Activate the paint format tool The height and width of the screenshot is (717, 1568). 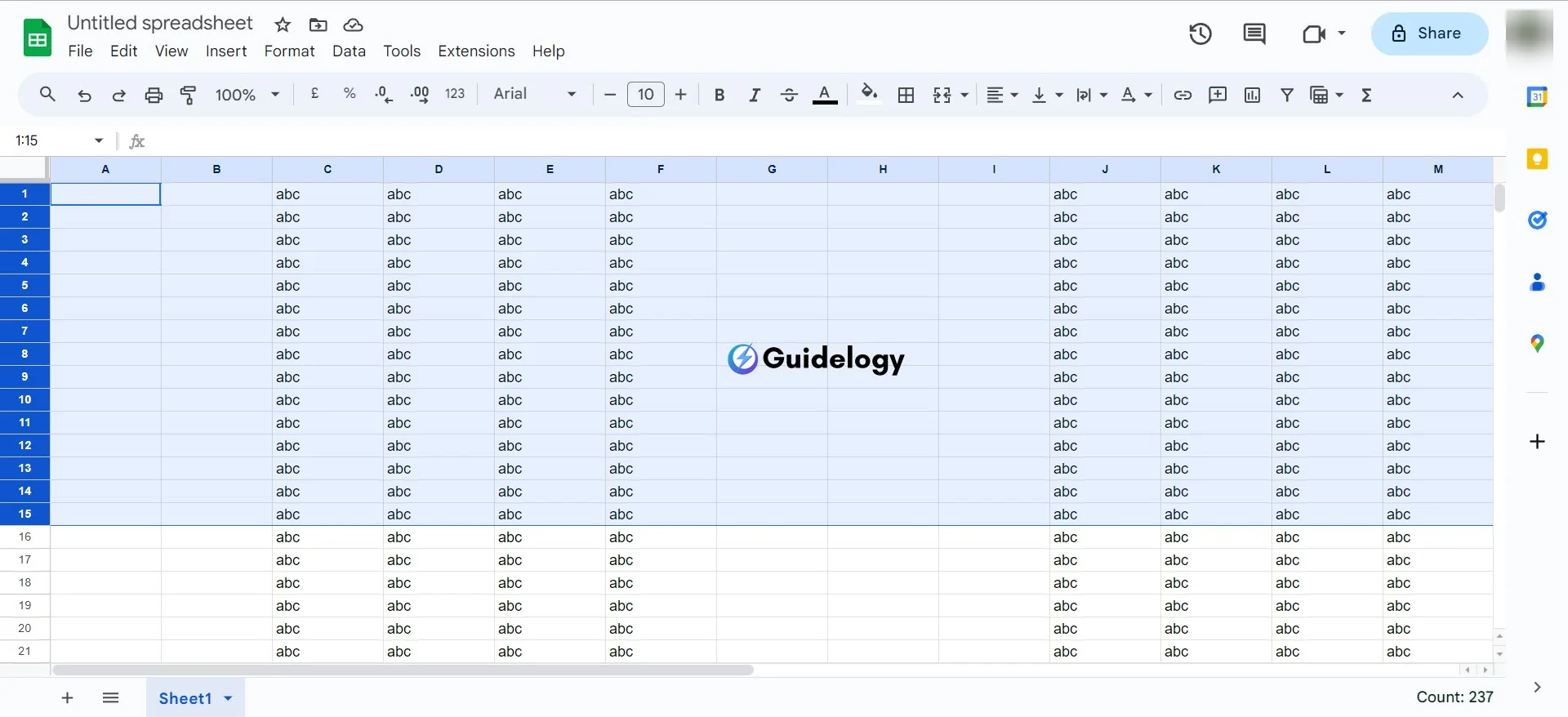pos(188,95)
